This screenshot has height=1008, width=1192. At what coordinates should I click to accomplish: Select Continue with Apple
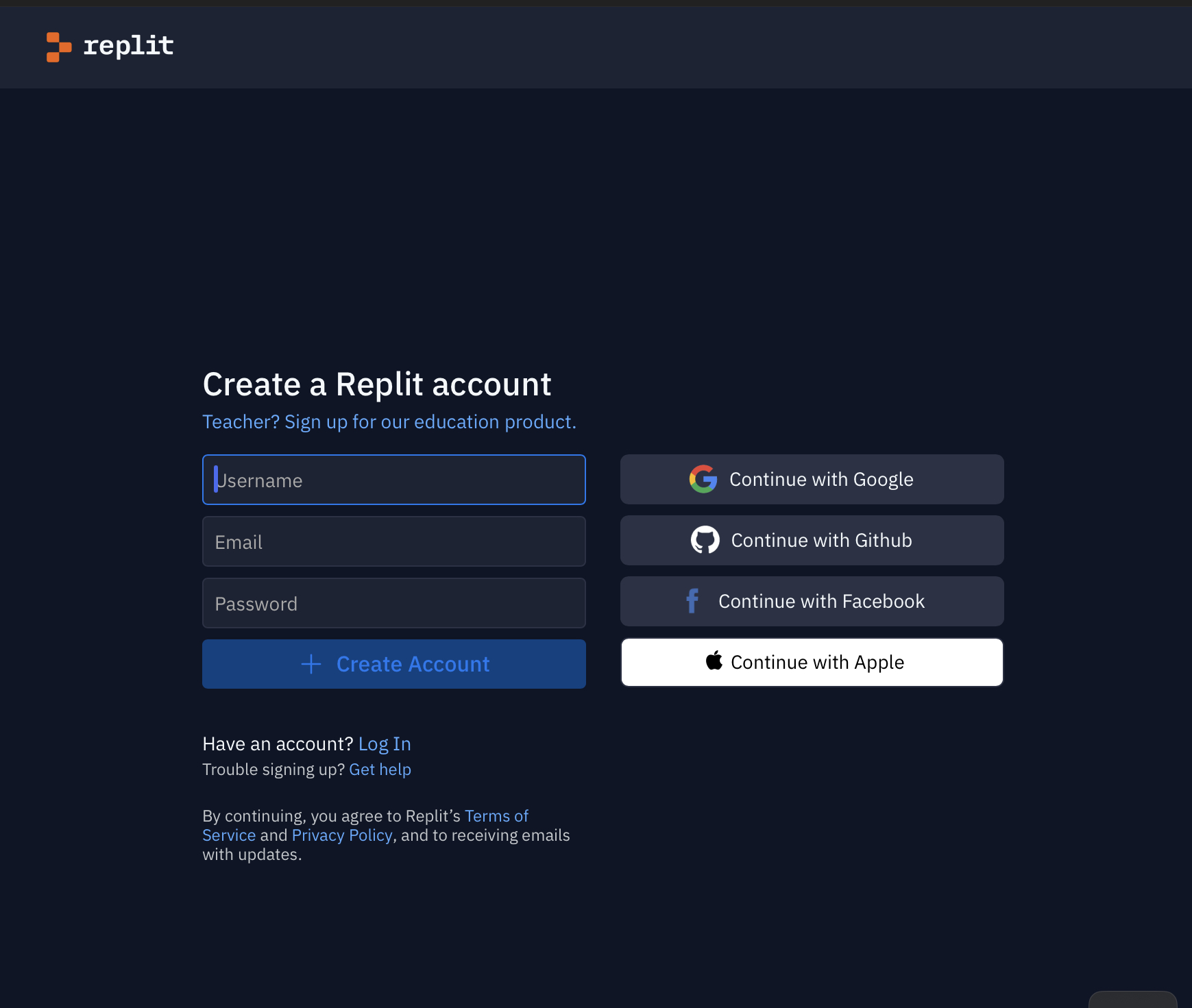(x=812, y=662)
